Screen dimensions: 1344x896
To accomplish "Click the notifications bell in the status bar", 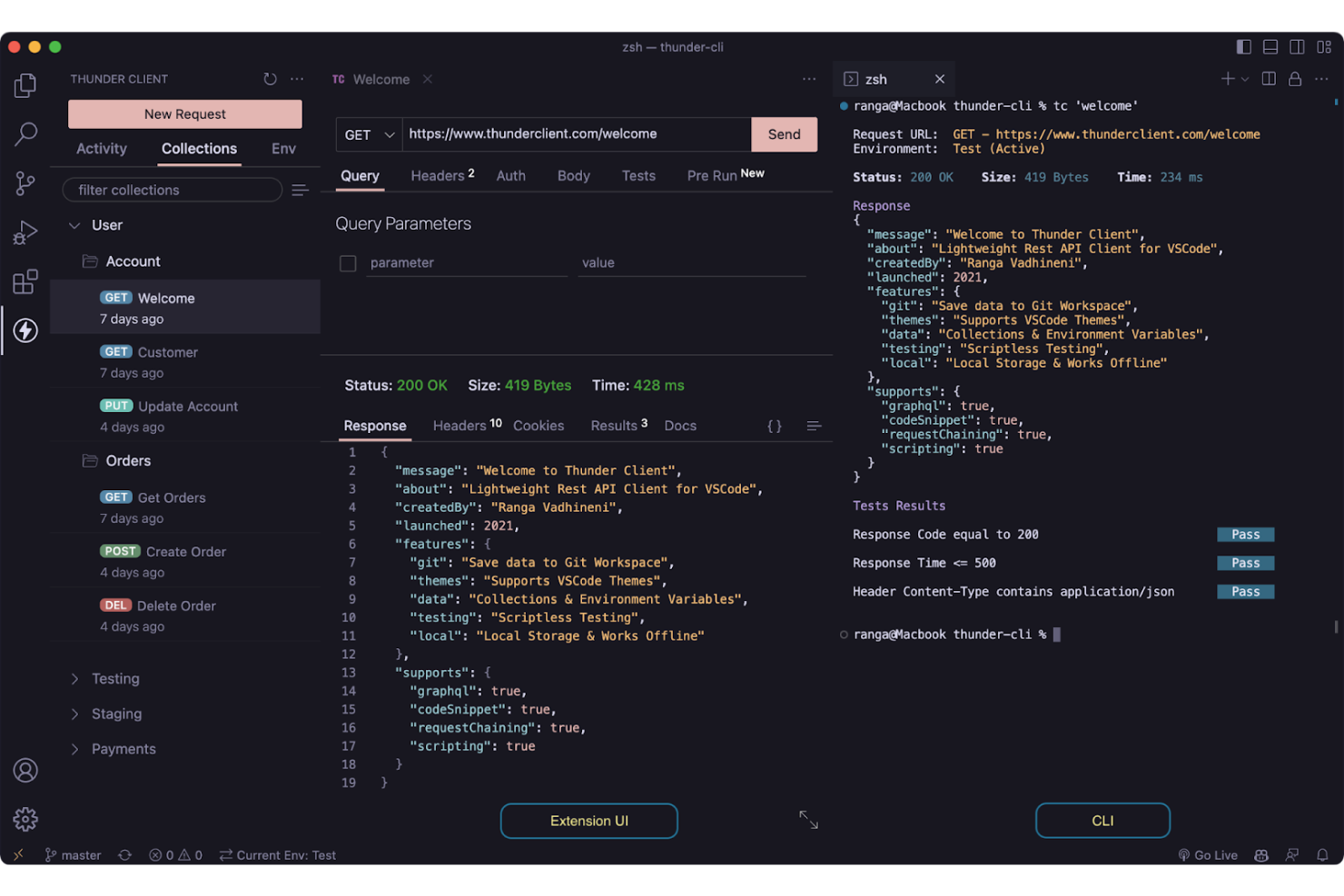I will (x=1323, y=855).
